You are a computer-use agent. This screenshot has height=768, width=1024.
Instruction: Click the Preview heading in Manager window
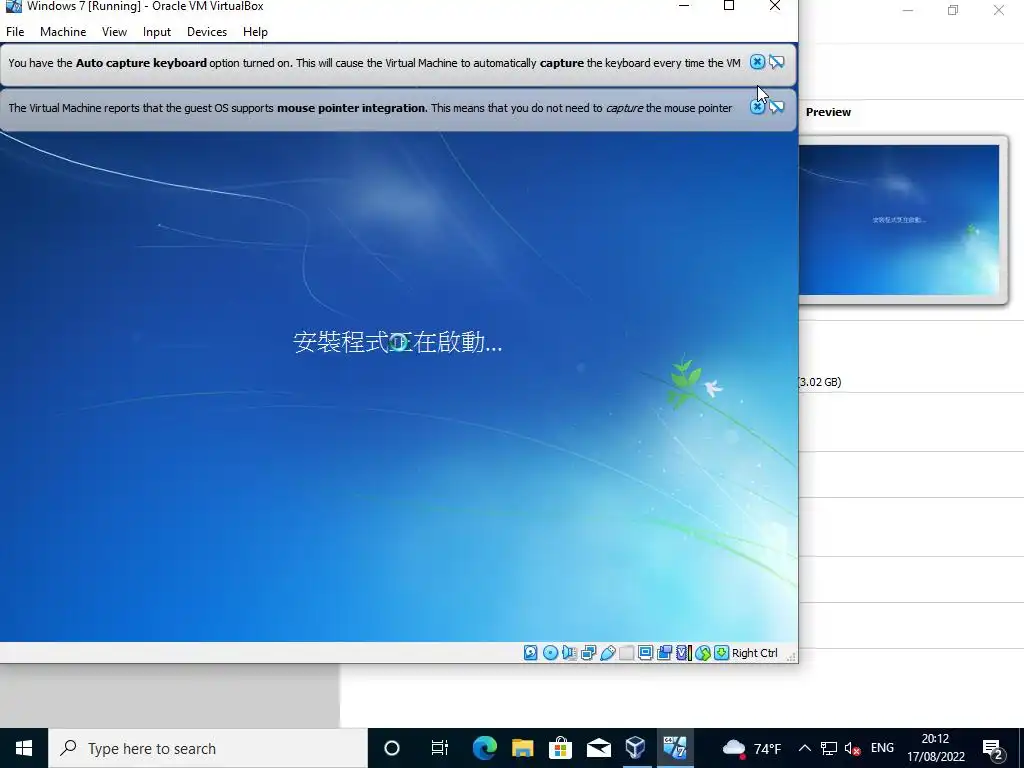[828, 112]
